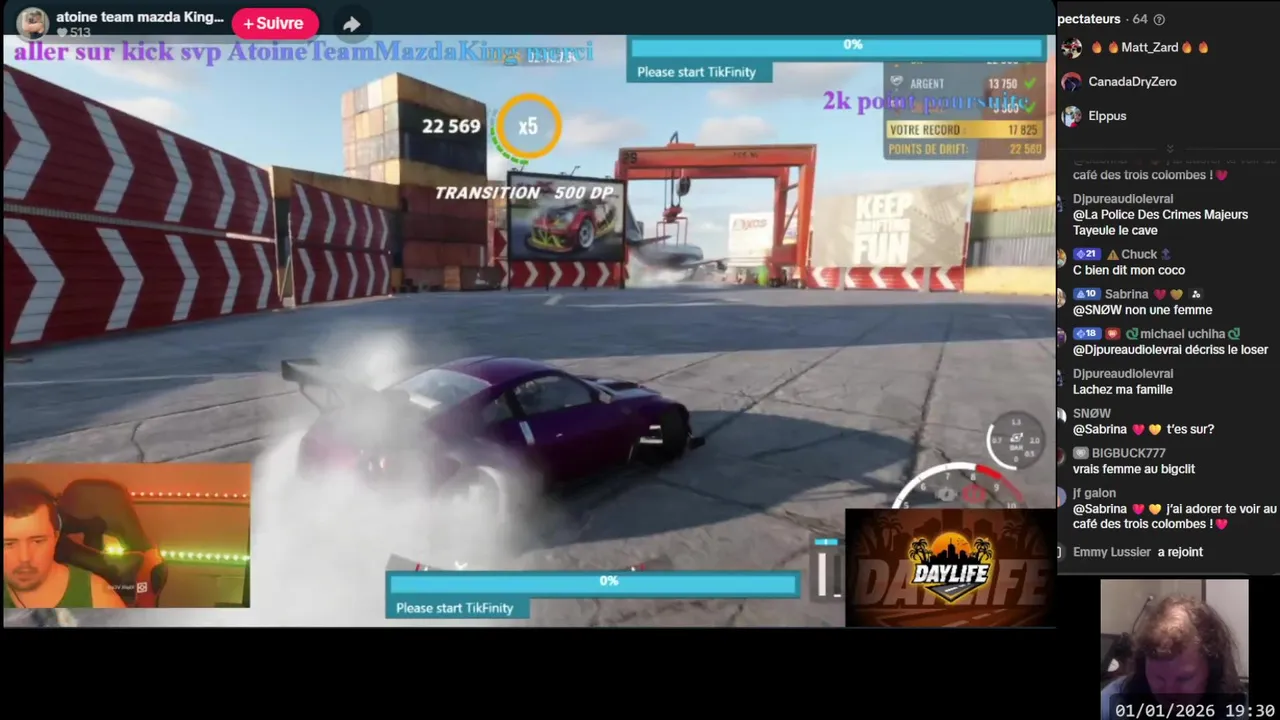Viewport: 1280px width, 720px height.
Task: Click viewer name Matt_Zard
Action: tap(1149, 47)
